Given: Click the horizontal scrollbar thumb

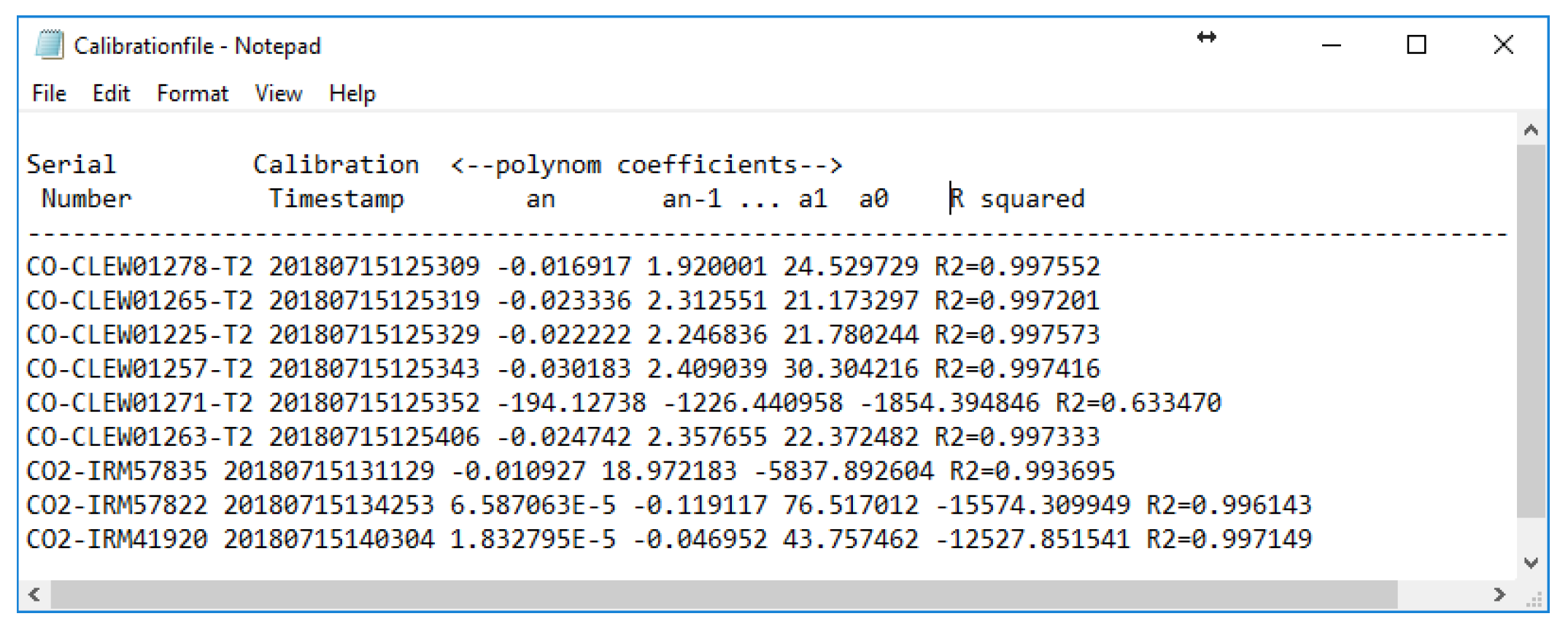Looking at the screenshot, I should point(722,594).
